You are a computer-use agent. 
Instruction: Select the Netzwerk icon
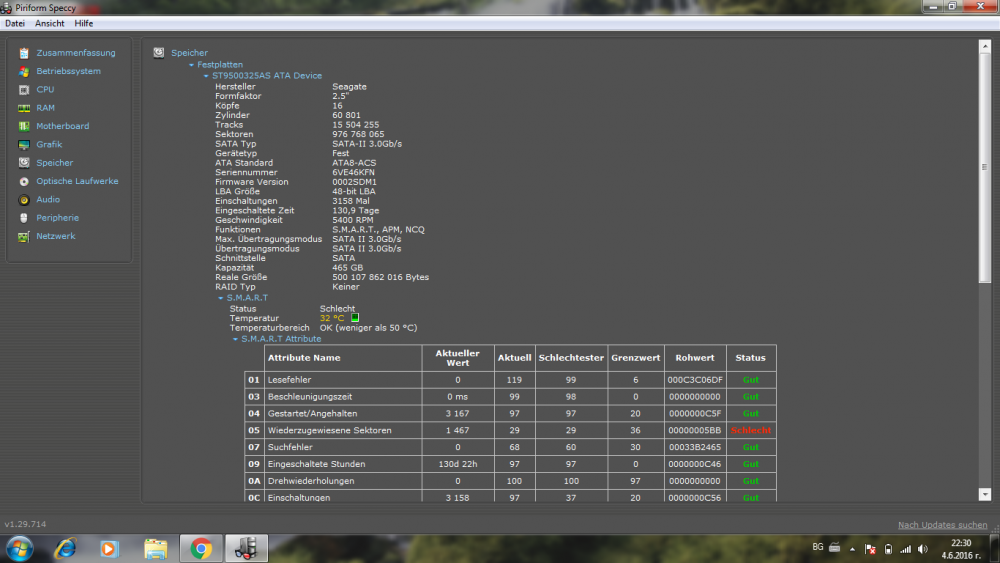click(24, 237)
